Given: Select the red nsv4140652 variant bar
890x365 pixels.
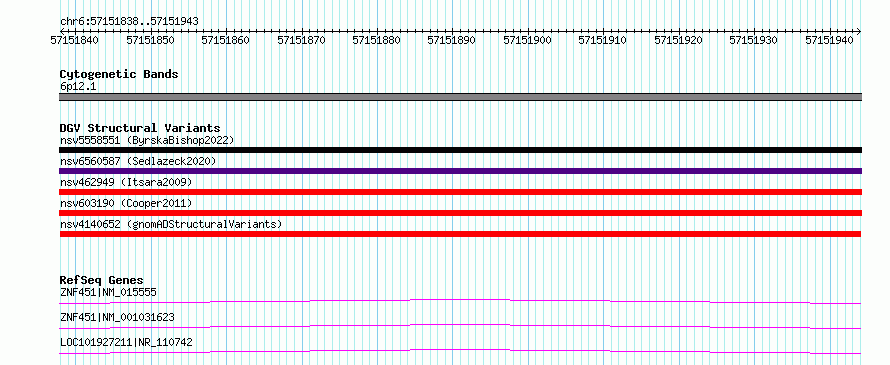Looking at the screenshot, I should click(x=460, y=234).
